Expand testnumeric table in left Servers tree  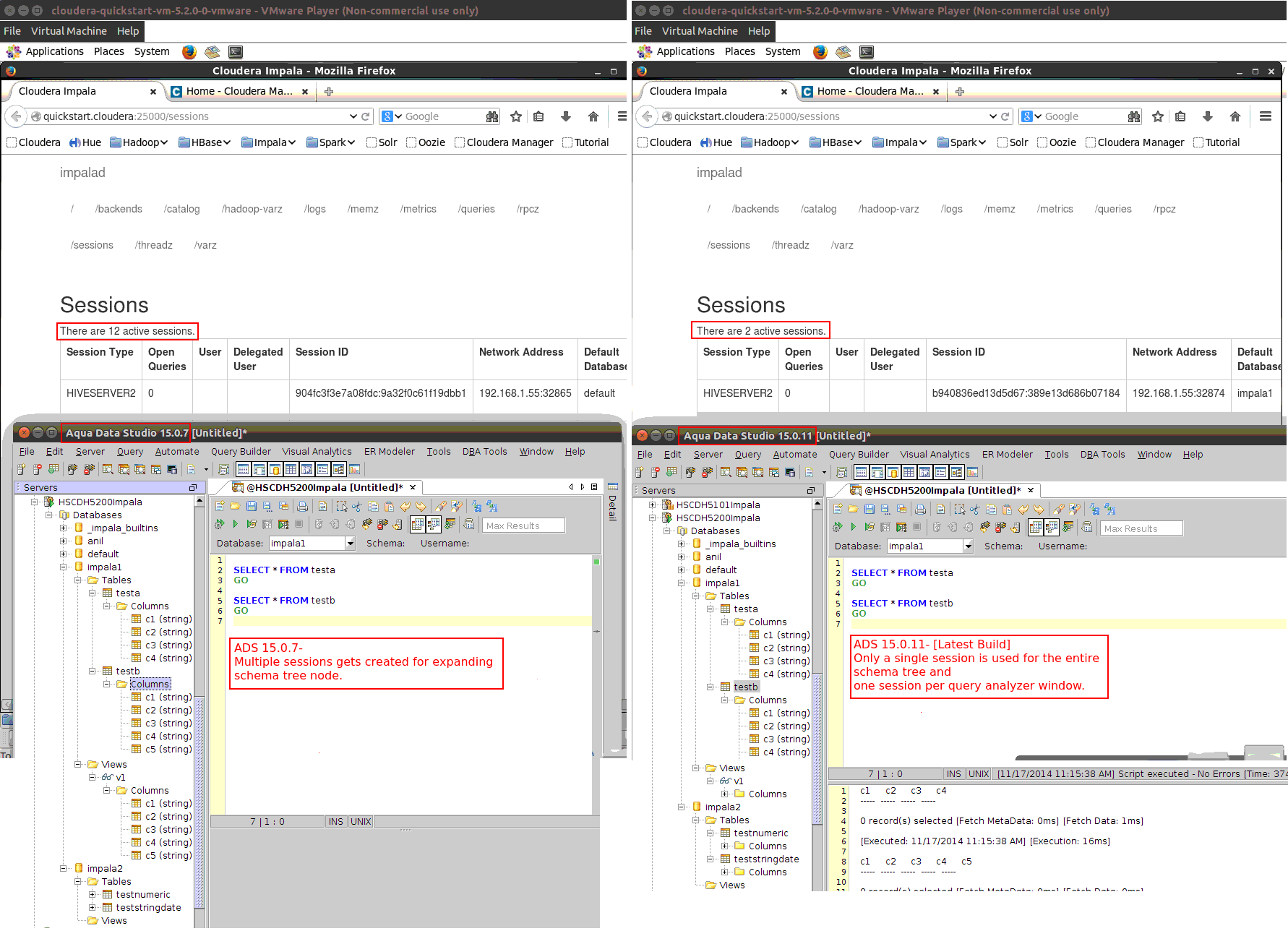click(93, 895)
